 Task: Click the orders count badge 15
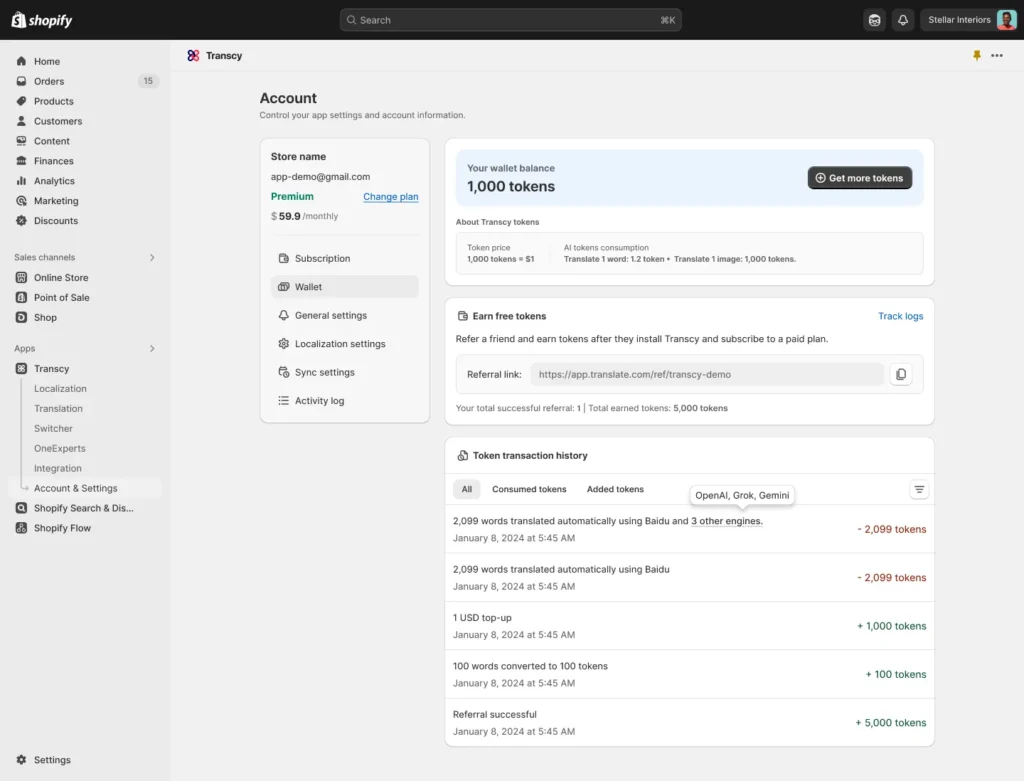[148, 81]
